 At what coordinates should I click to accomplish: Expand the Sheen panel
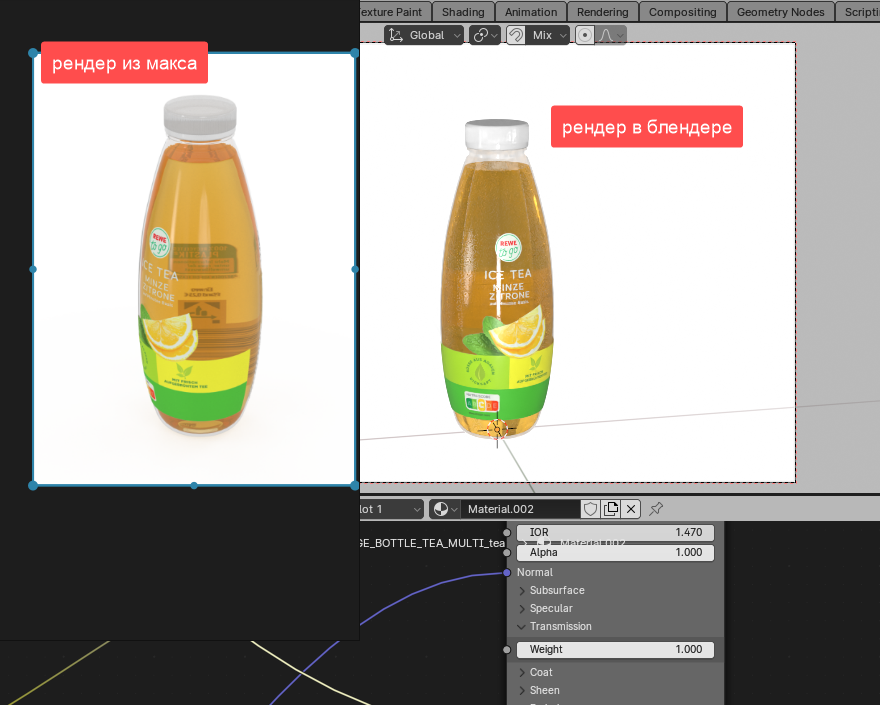pos(539,690)
